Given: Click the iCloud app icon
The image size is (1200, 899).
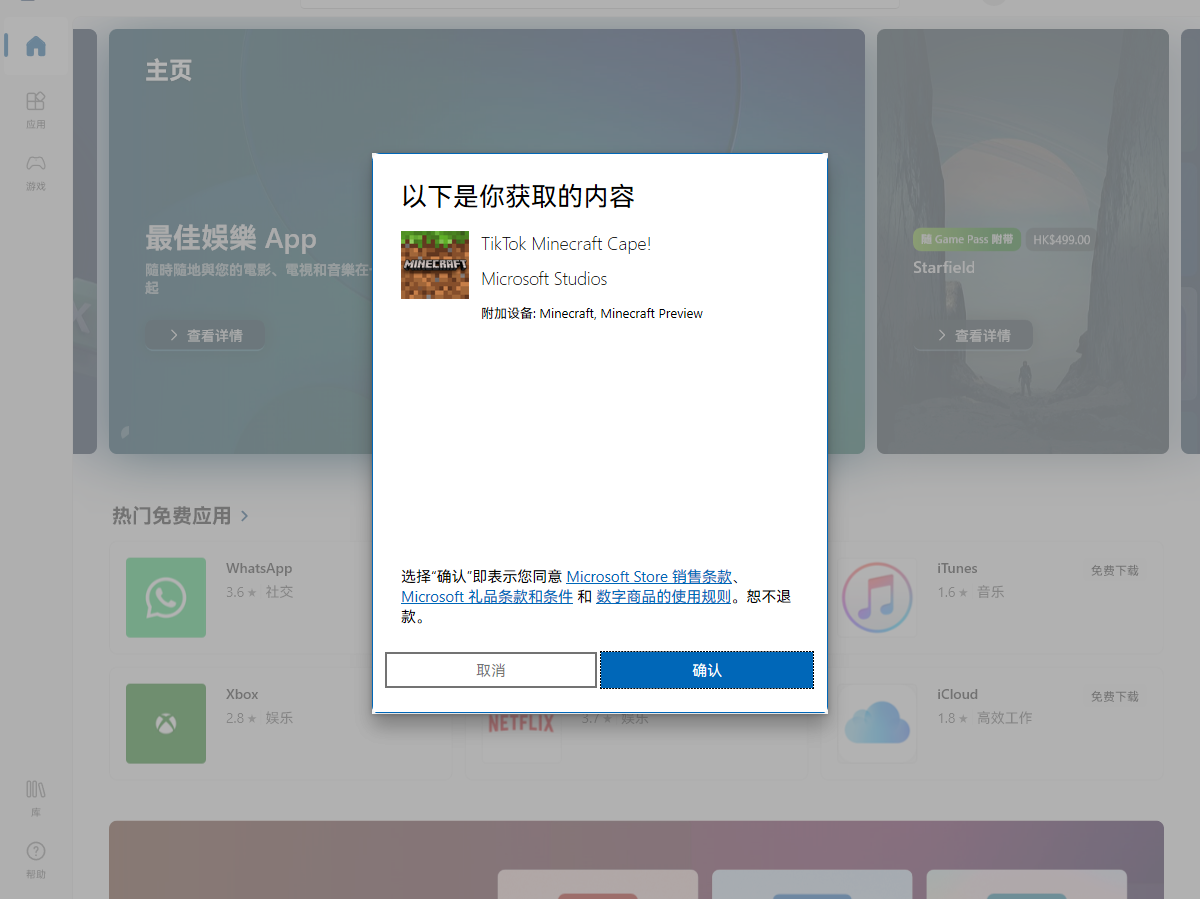Looking at the screenshot, I should [877, 723].
